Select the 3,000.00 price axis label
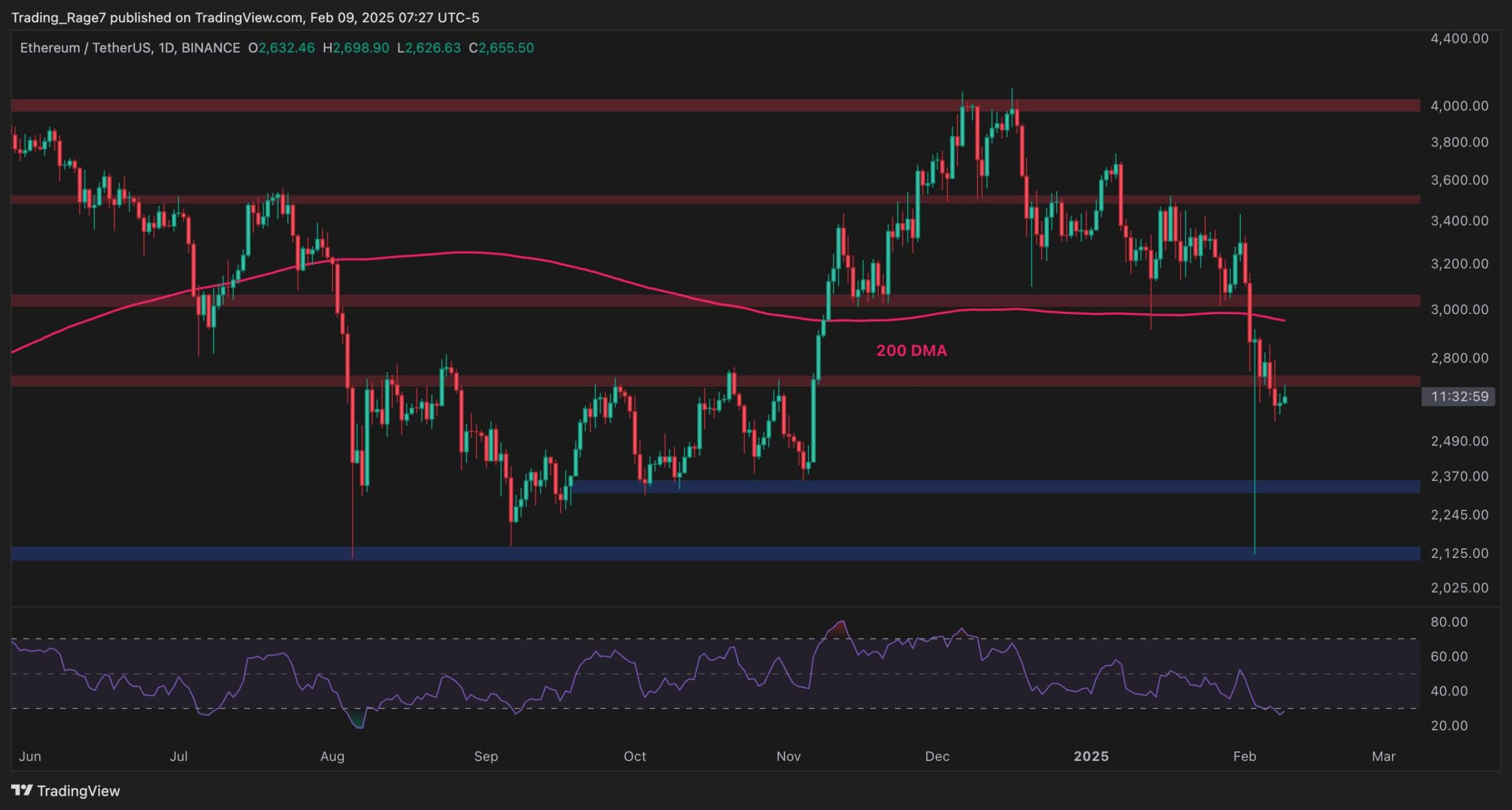The image size is (1512, 810). pos(1459,309)
